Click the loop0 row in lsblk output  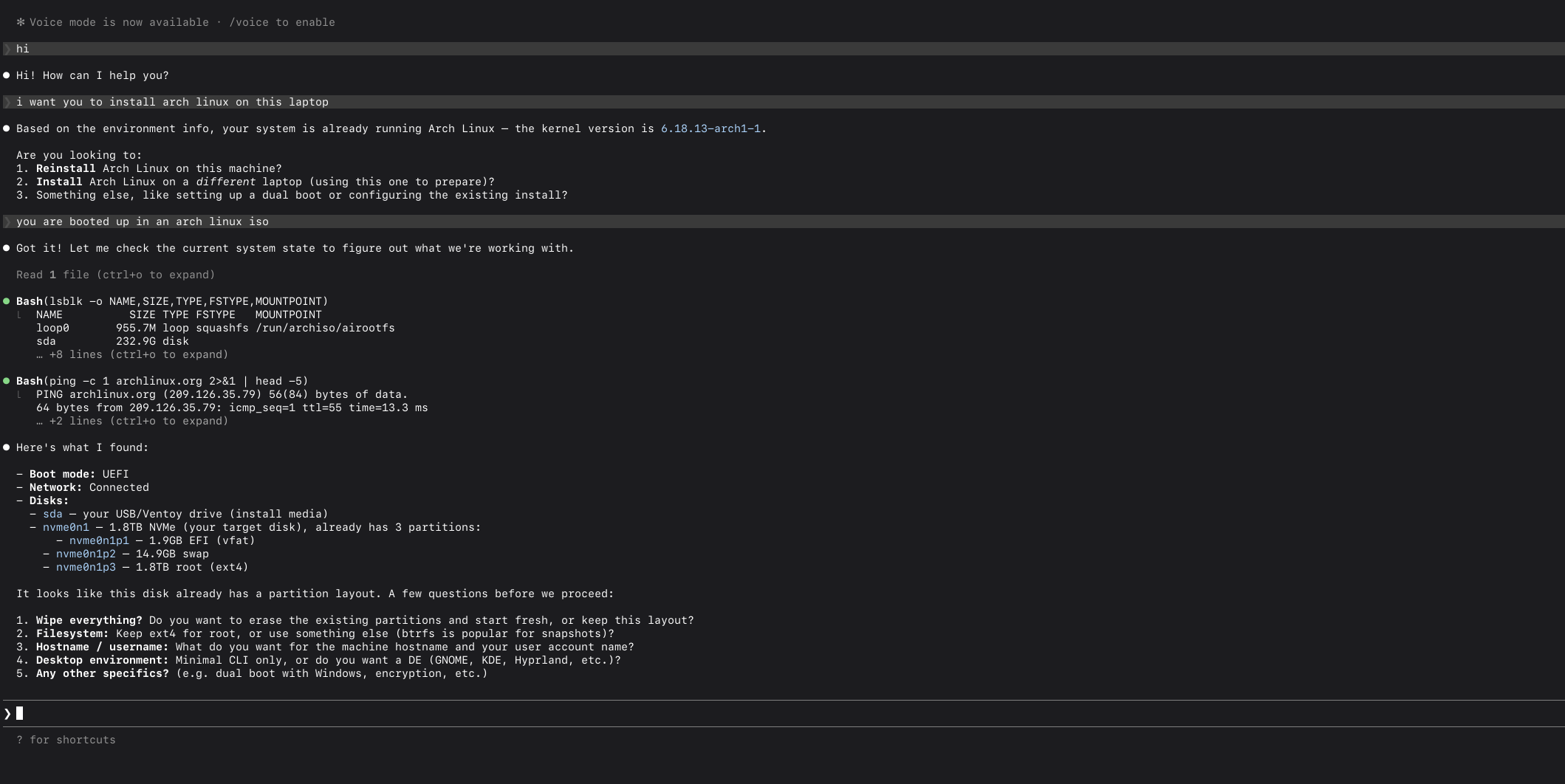pos(216,328)
